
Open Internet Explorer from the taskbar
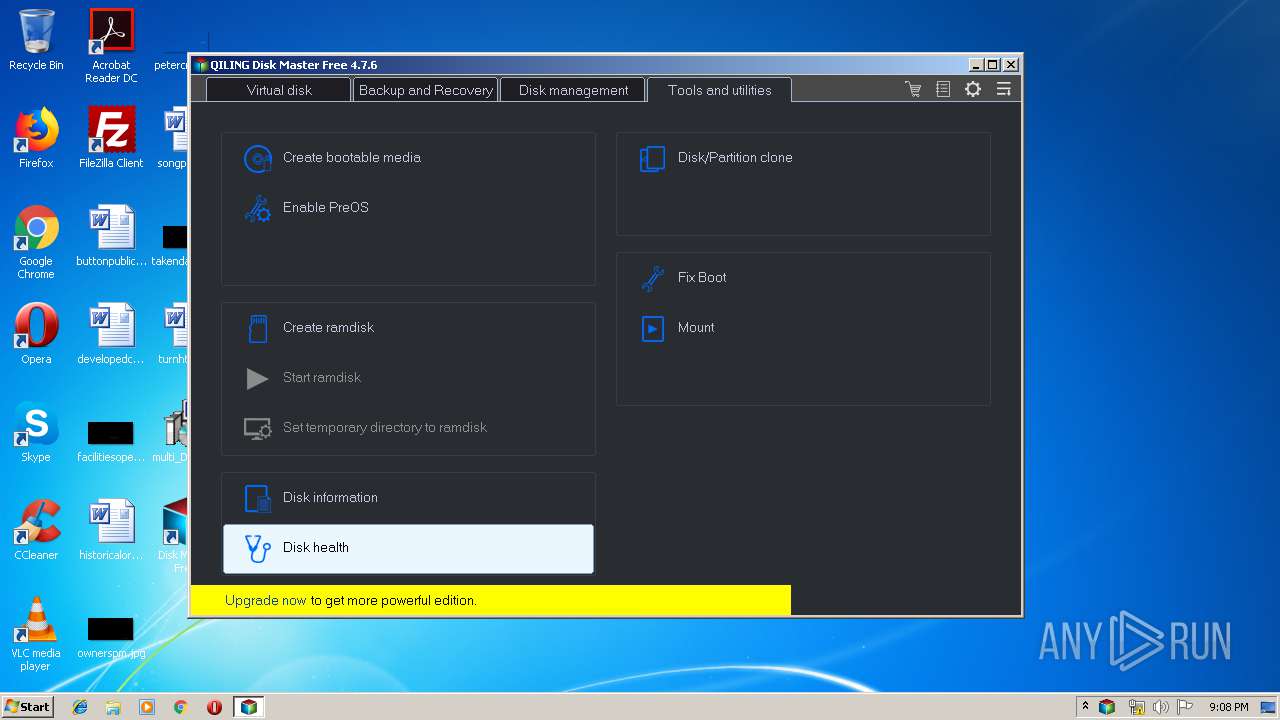[80, 707]
